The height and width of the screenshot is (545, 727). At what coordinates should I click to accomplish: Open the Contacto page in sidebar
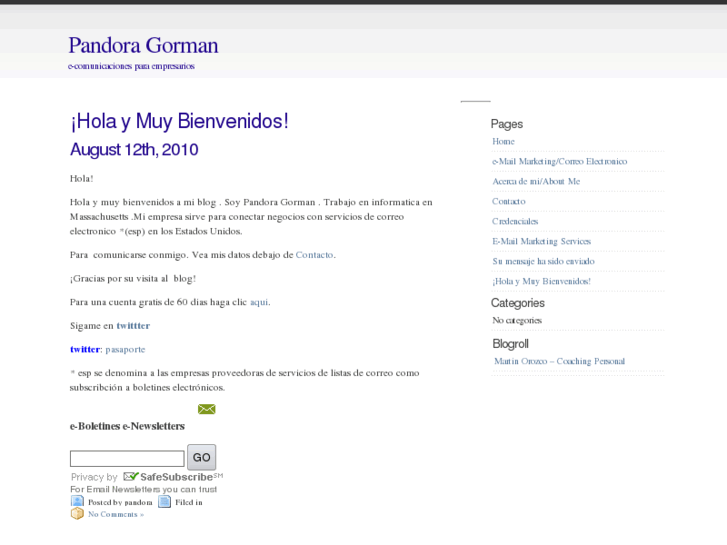[x=509, y=201]
